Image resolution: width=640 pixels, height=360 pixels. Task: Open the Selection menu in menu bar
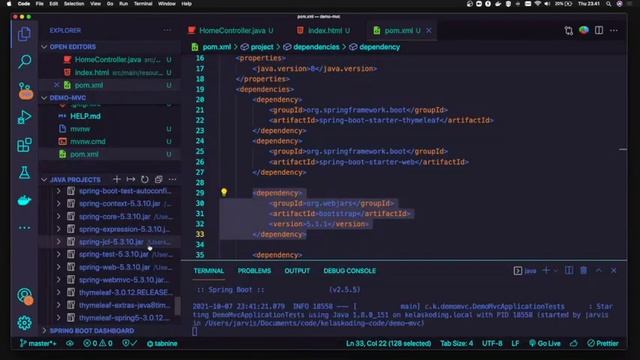pyautogui.click(x=73, y=4)
